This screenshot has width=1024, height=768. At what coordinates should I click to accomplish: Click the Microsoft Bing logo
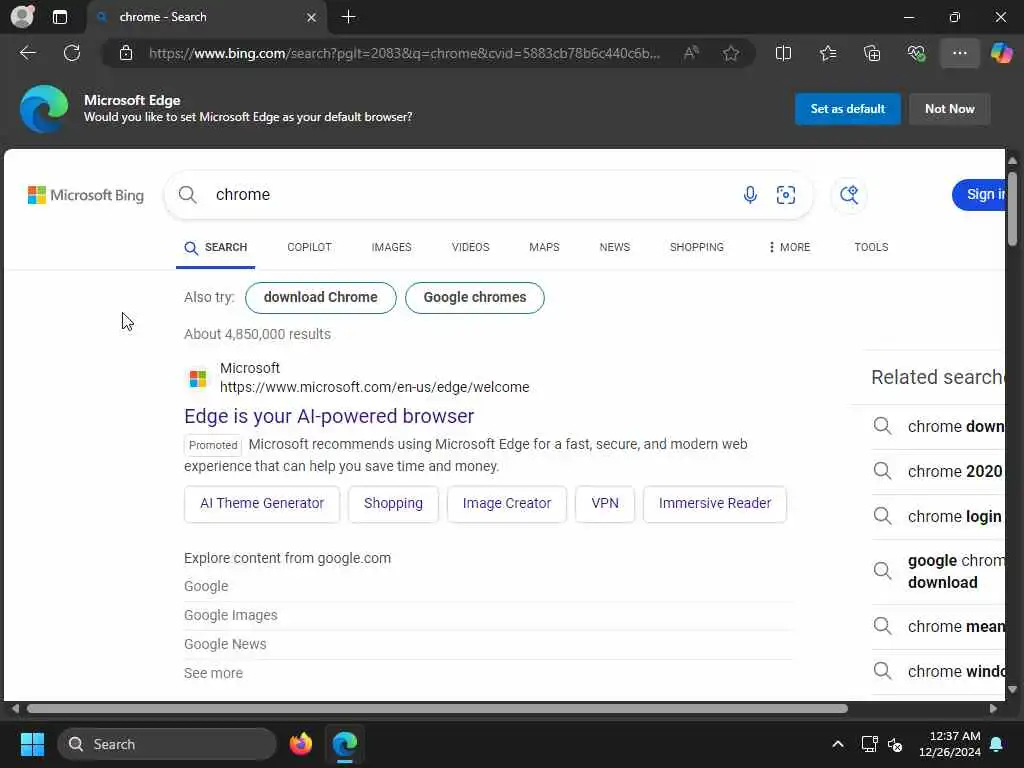[86, 195]
